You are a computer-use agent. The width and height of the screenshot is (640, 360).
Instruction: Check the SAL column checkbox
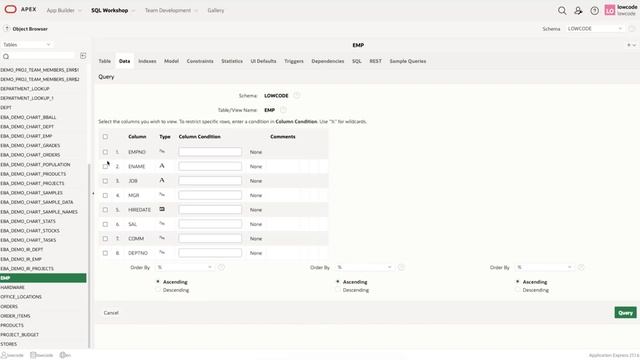(x=105, y=224)
